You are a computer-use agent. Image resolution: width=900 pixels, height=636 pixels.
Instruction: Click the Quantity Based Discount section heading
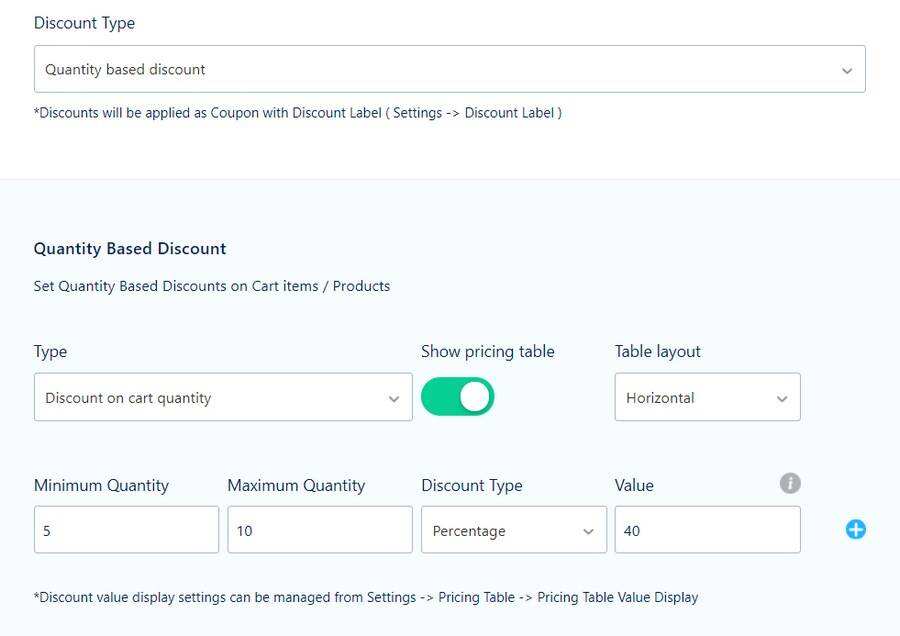point(130,249)
